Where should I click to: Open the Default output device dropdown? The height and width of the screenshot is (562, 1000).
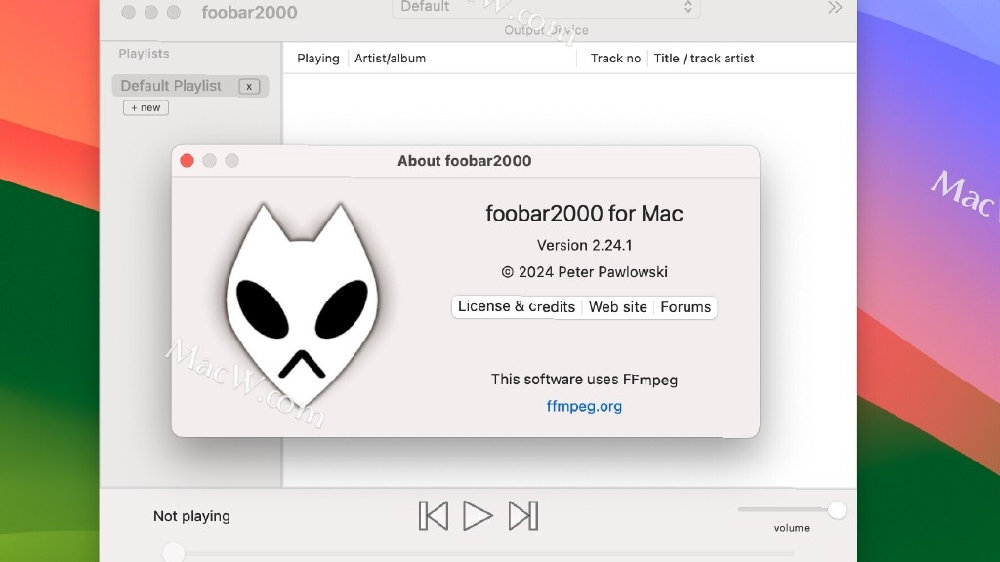[x=546, y=8]
